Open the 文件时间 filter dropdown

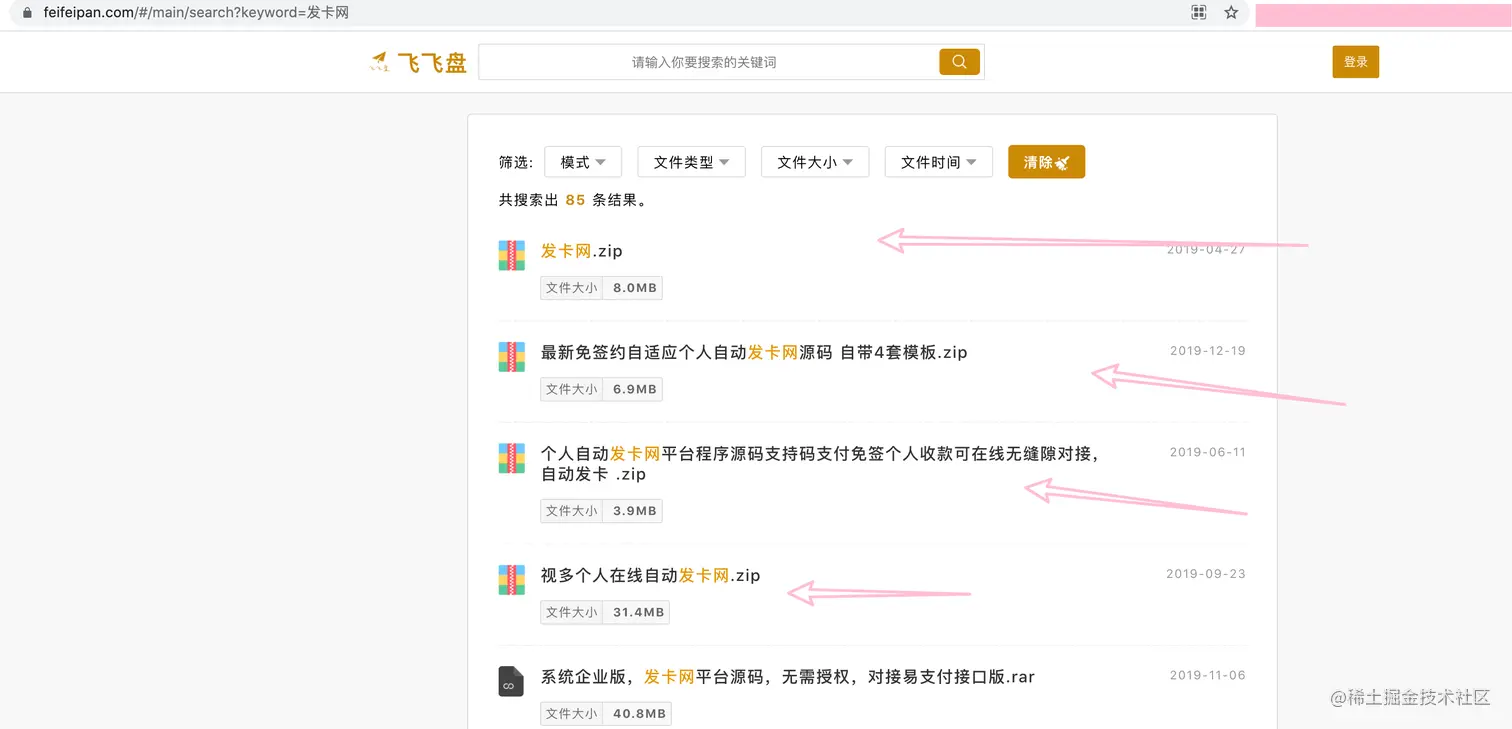[938, 162]
